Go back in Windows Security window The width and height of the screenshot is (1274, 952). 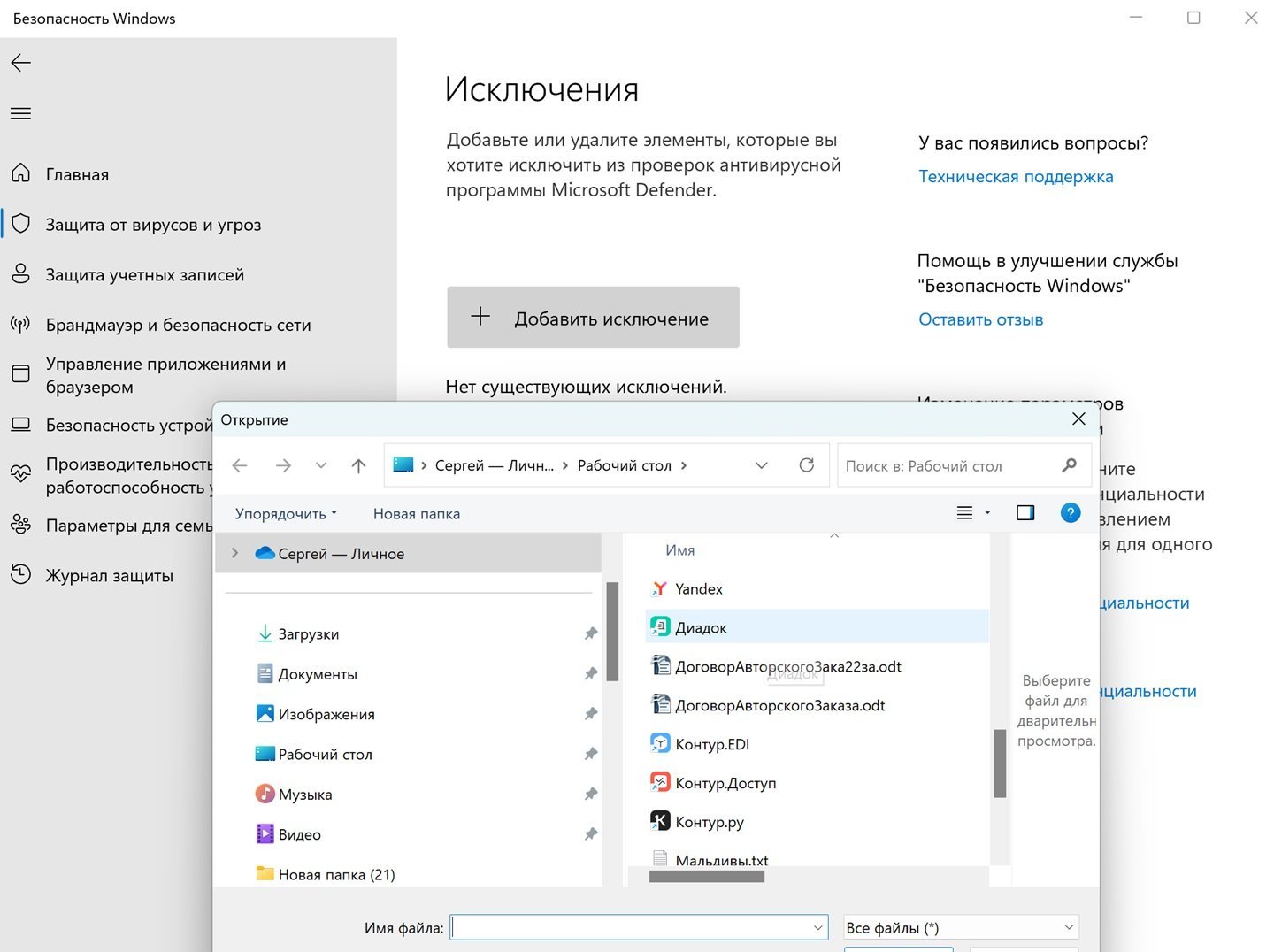20,63
